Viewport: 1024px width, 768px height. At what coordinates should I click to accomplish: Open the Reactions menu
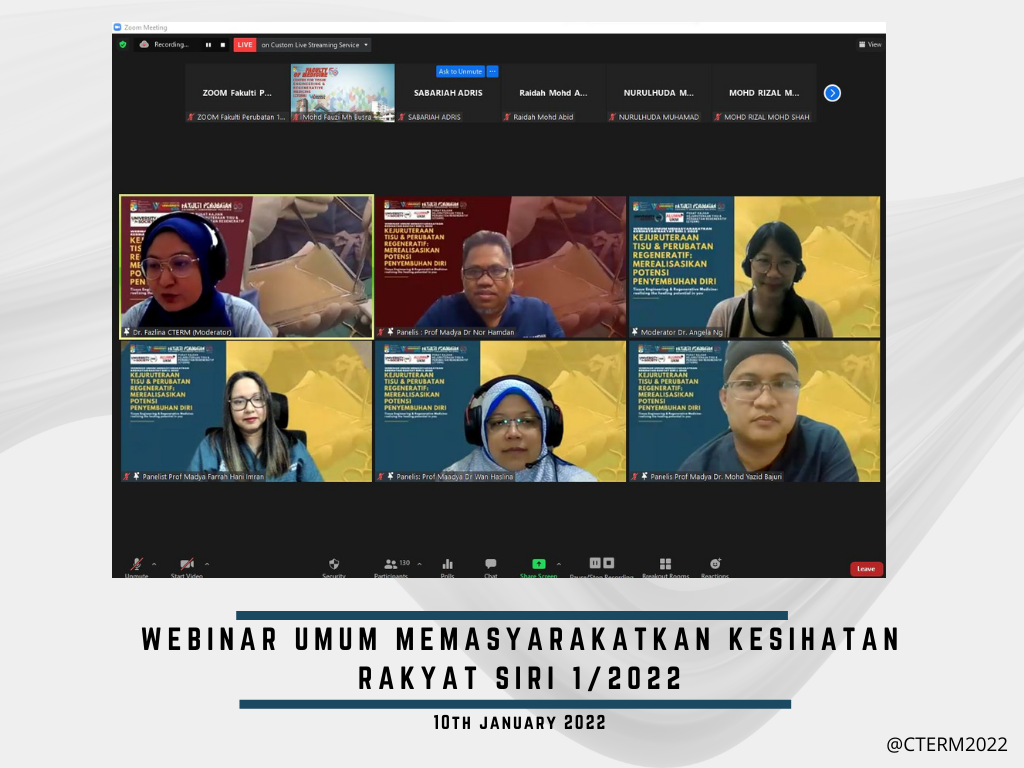tap(715, 565)
